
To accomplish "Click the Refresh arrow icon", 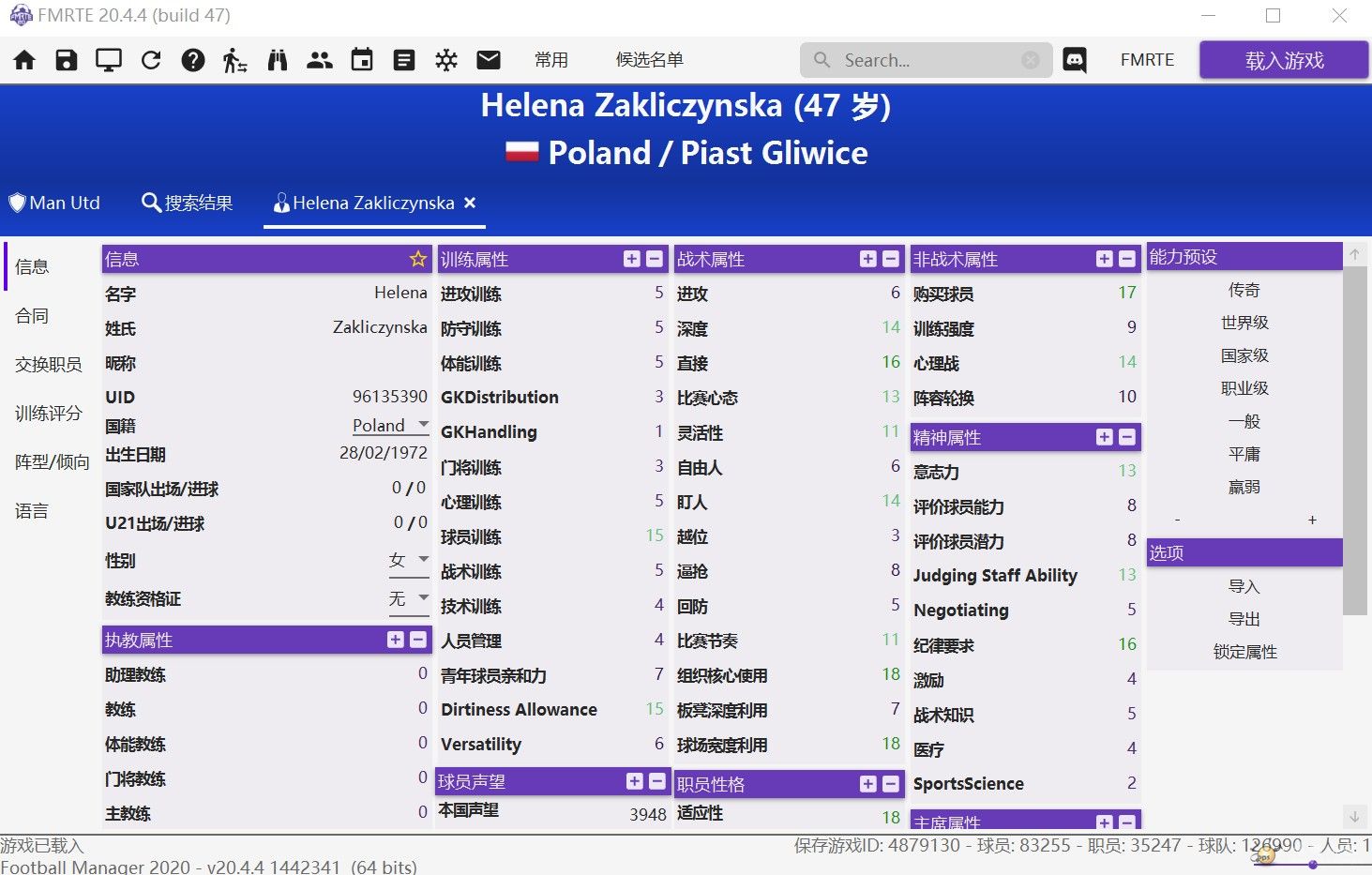I will [x=151, y=60].
